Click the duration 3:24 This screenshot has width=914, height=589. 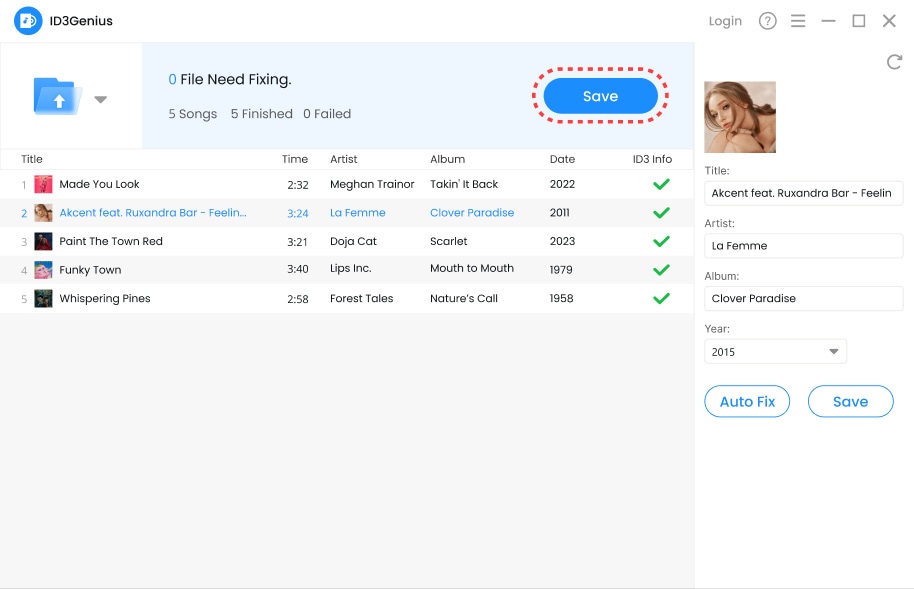(x=298, y=213)
